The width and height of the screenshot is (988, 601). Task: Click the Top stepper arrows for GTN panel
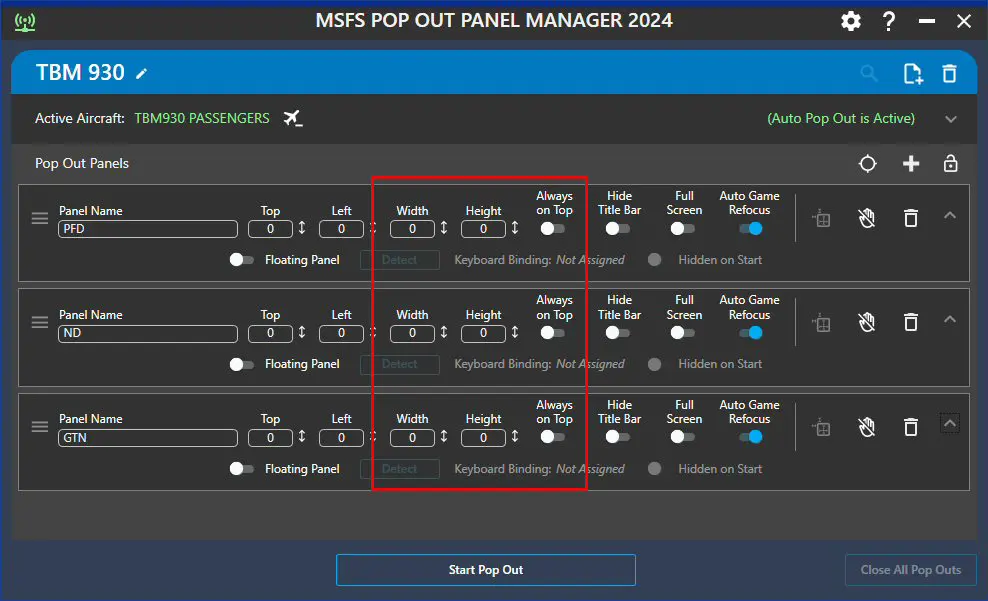(302, 436)
